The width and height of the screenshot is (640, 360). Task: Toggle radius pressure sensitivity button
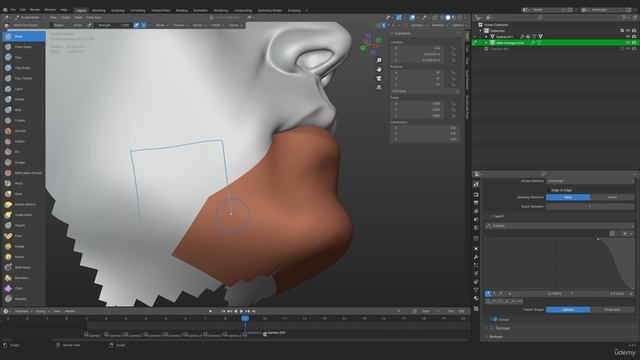tap(89, 25)
